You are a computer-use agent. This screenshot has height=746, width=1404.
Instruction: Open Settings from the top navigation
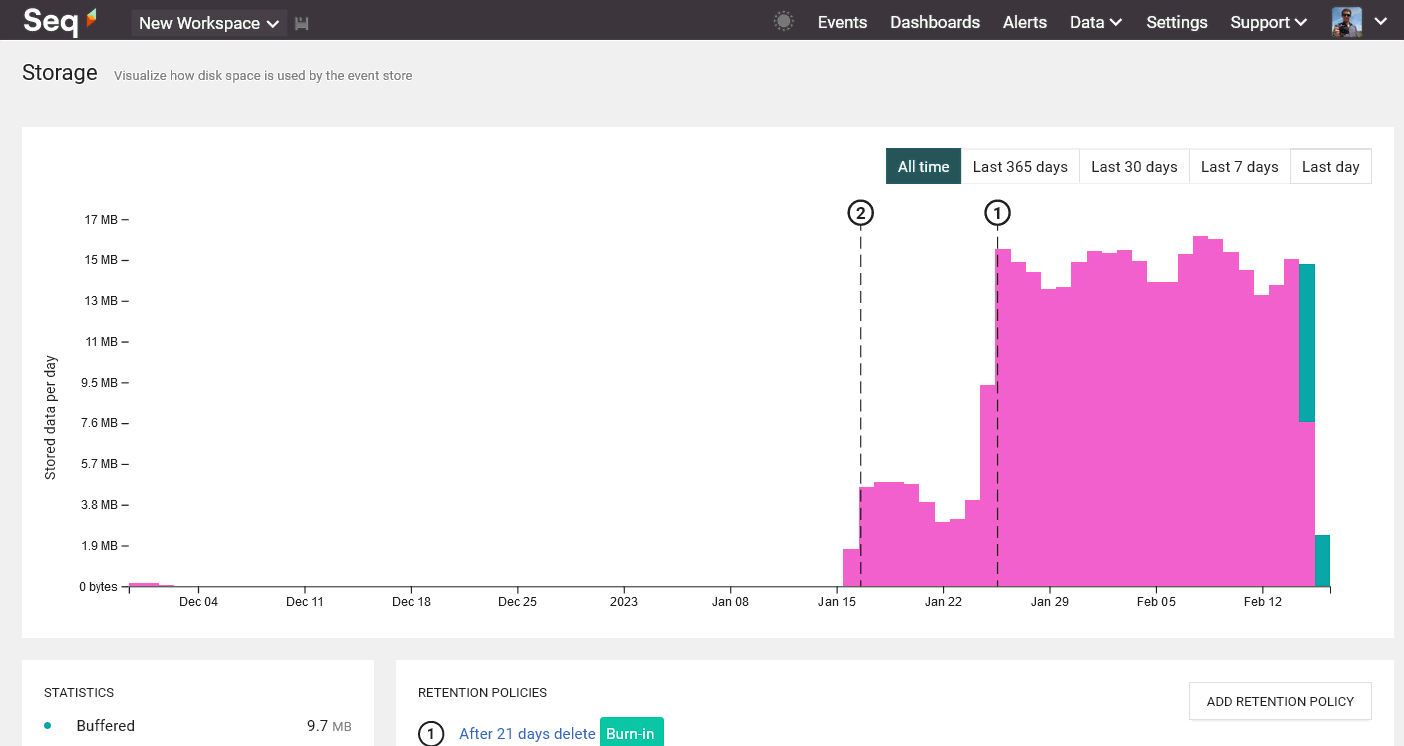coord(1177,22)
